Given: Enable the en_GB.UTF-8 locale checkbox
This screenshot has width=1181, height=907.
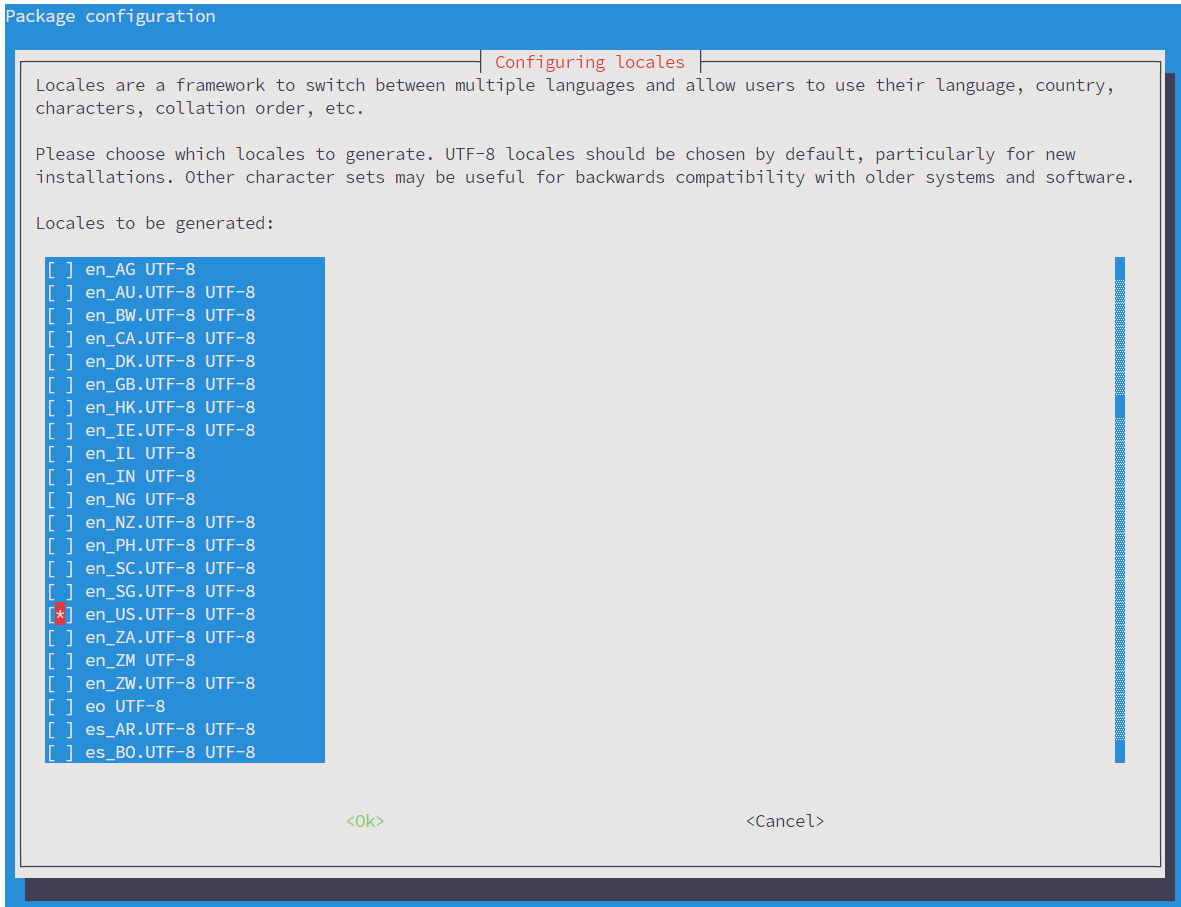Looking at the screenshot, I should click(60, 384).
